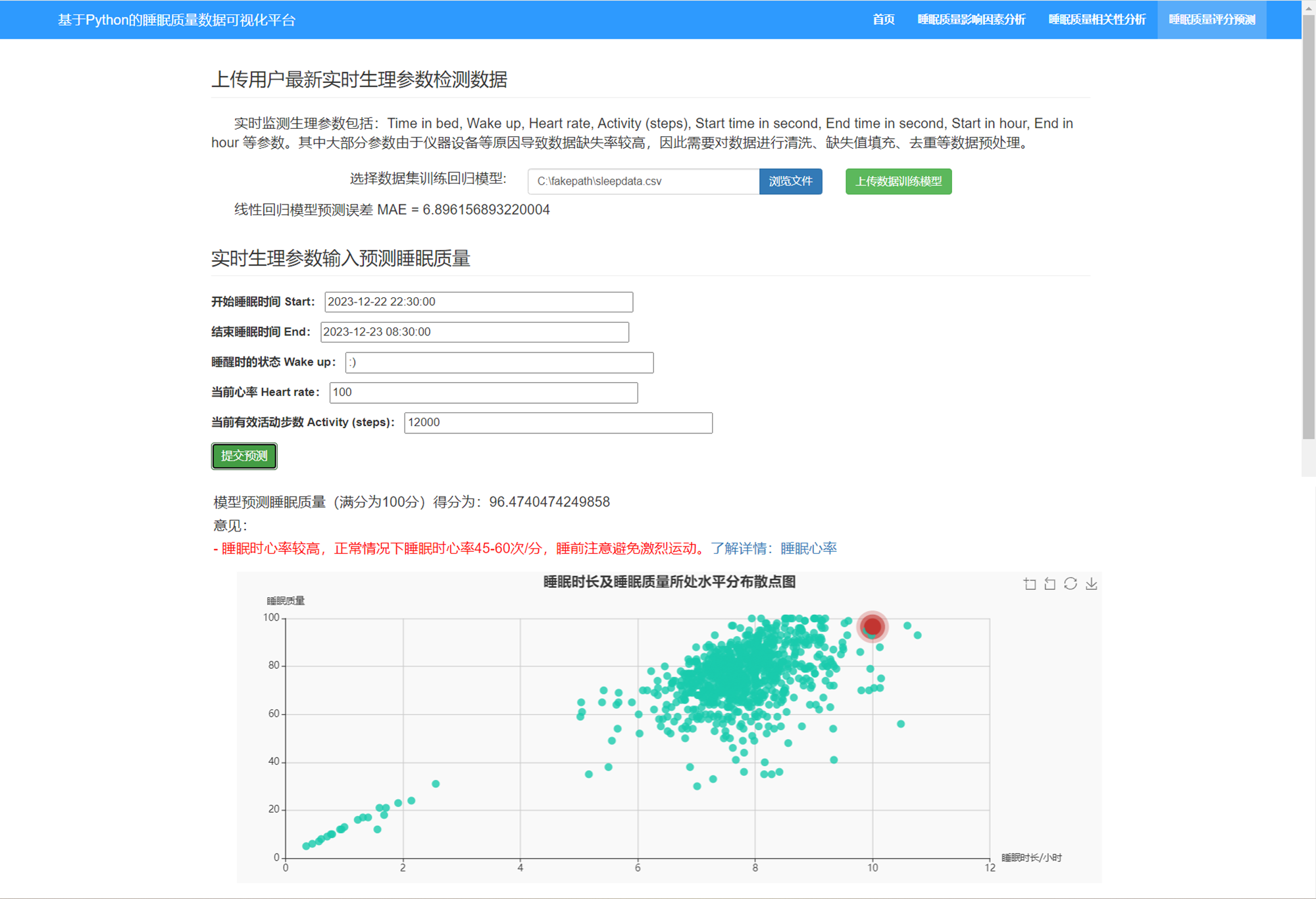Image resolution: width=1316 pixels, height=899 pixels.
Task: Open the 首页 navigation tab
Action: tap(883, 20)
